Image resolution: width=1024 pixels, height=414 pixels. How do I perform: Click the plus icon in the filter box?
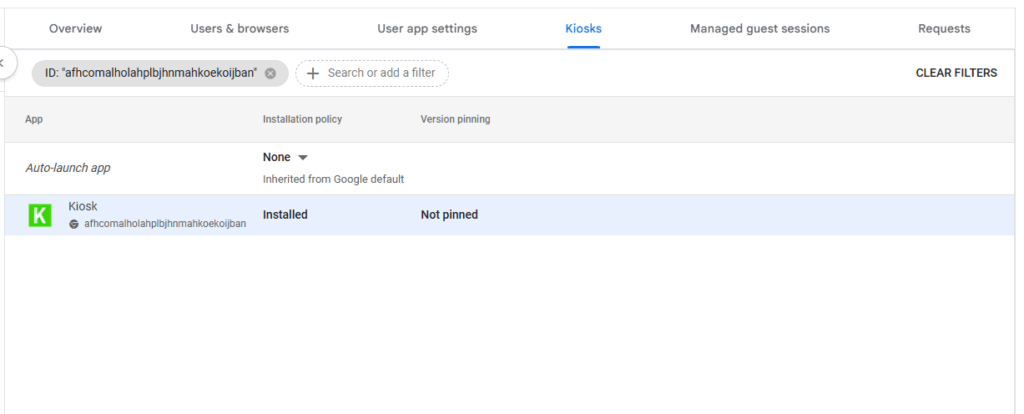pos(313,73)
